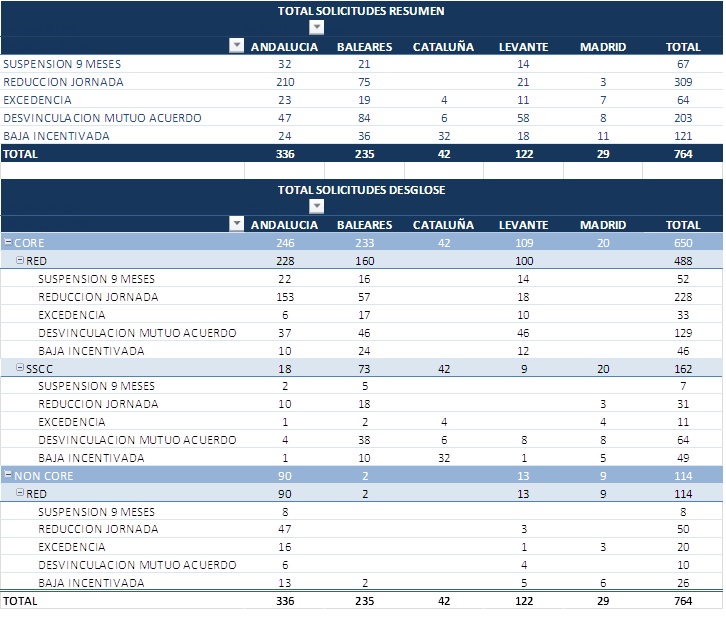Select the CORE Baleares cell 233
The image size is (726, 617).
[x=364, y=243]
